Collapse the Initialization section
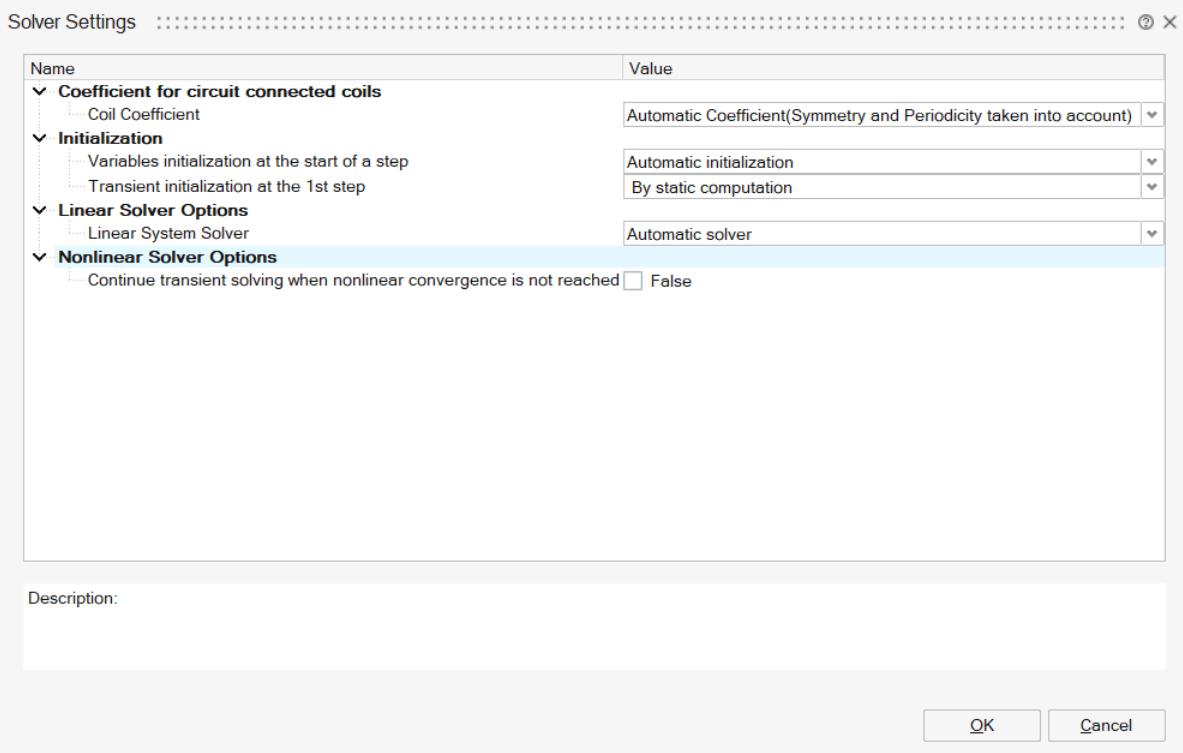This screenshot has width=1183, height=753. click(39, 138)
